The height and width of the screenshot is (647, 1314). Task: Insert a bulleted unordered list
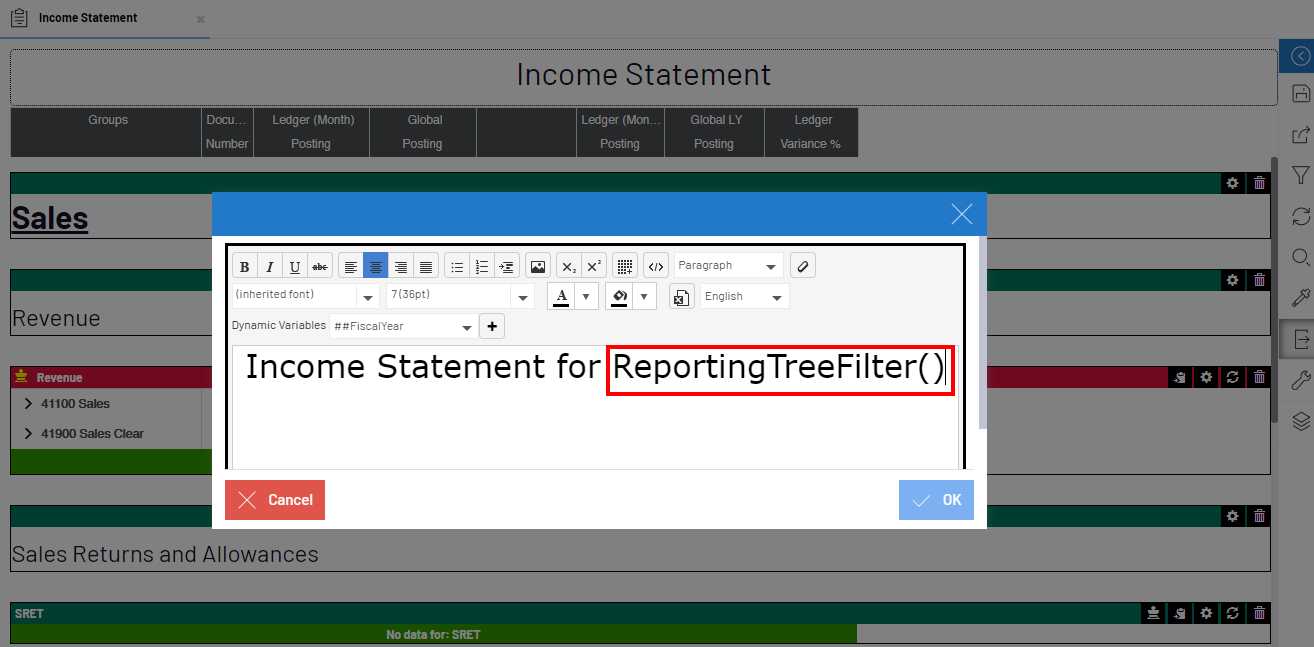tap(457, 266)
